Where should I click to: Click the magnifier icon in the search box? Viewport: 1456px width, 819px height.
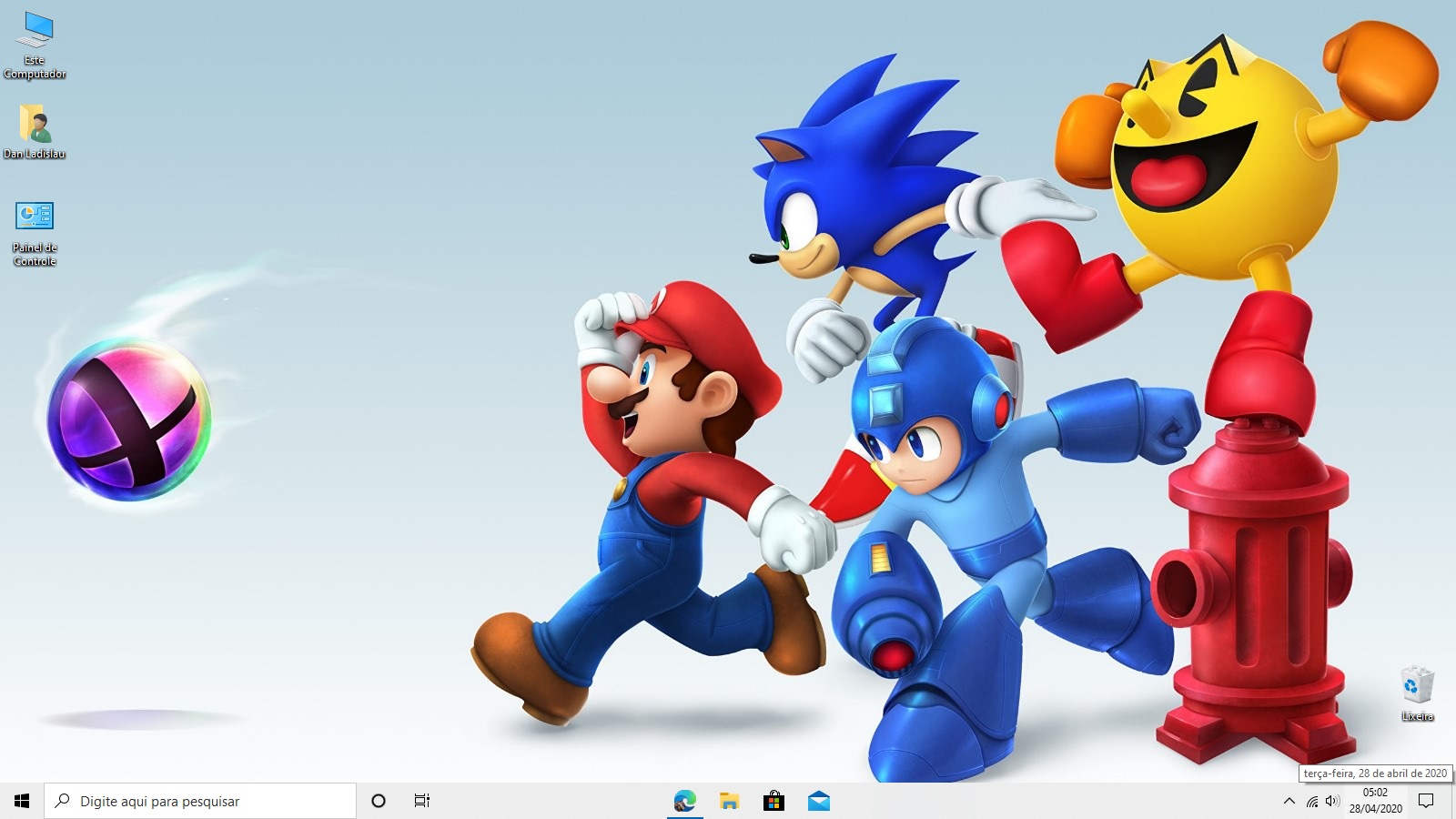(x=63, y=801)
